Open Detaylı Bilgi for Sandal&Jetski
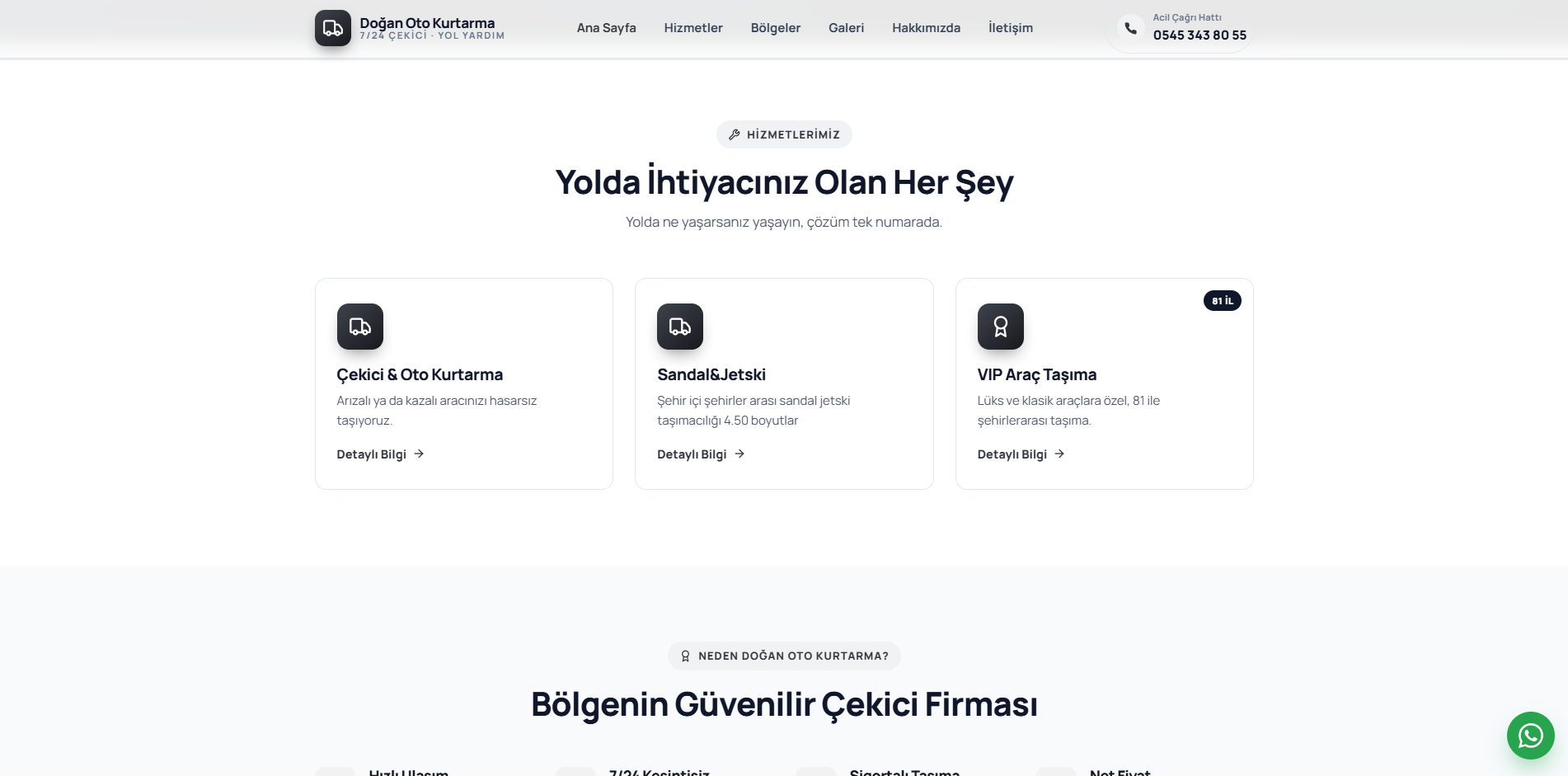 (x=701, y=454)
